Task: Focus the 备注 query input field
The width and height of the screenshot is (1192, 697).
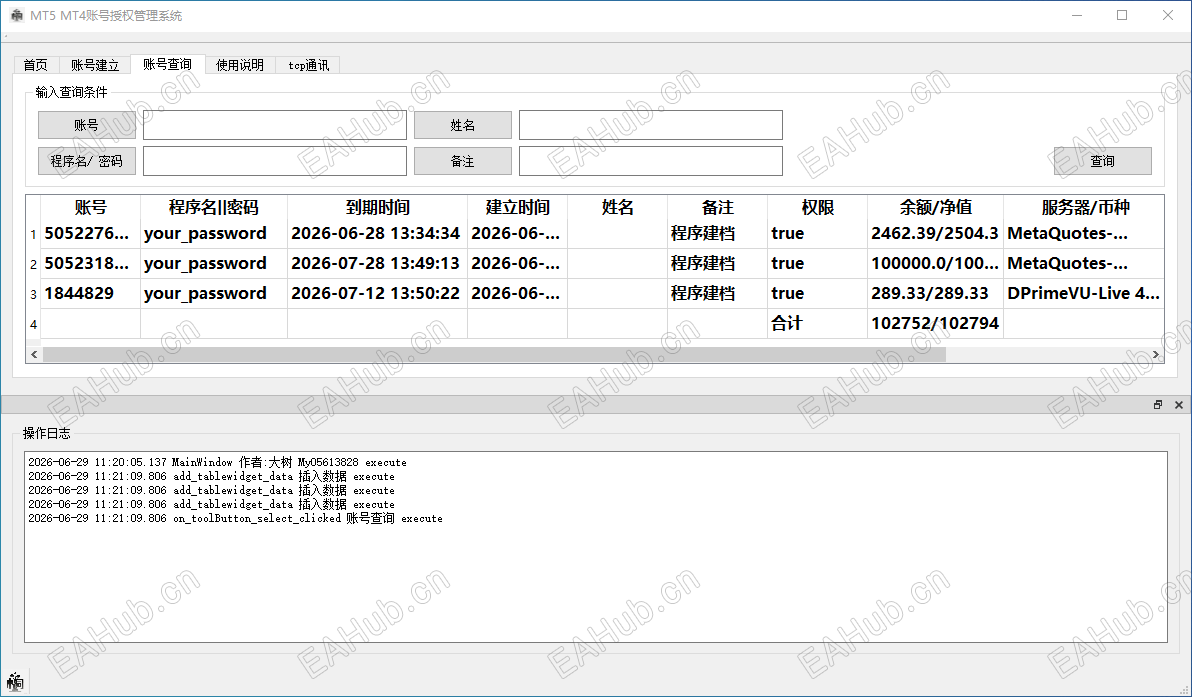Action: [x=651, y=161]
